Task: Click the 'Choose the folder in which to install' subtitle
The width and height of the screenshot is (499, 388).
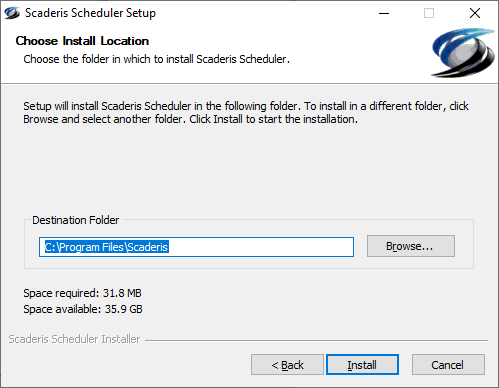Action: click(x=156, y=59)
